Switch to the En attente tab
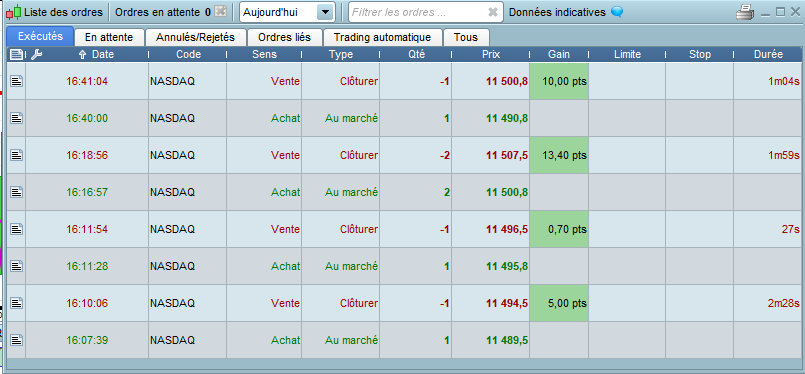Image resolution: width=805 pixels, height=374 pixels. (x=109, y=37)
